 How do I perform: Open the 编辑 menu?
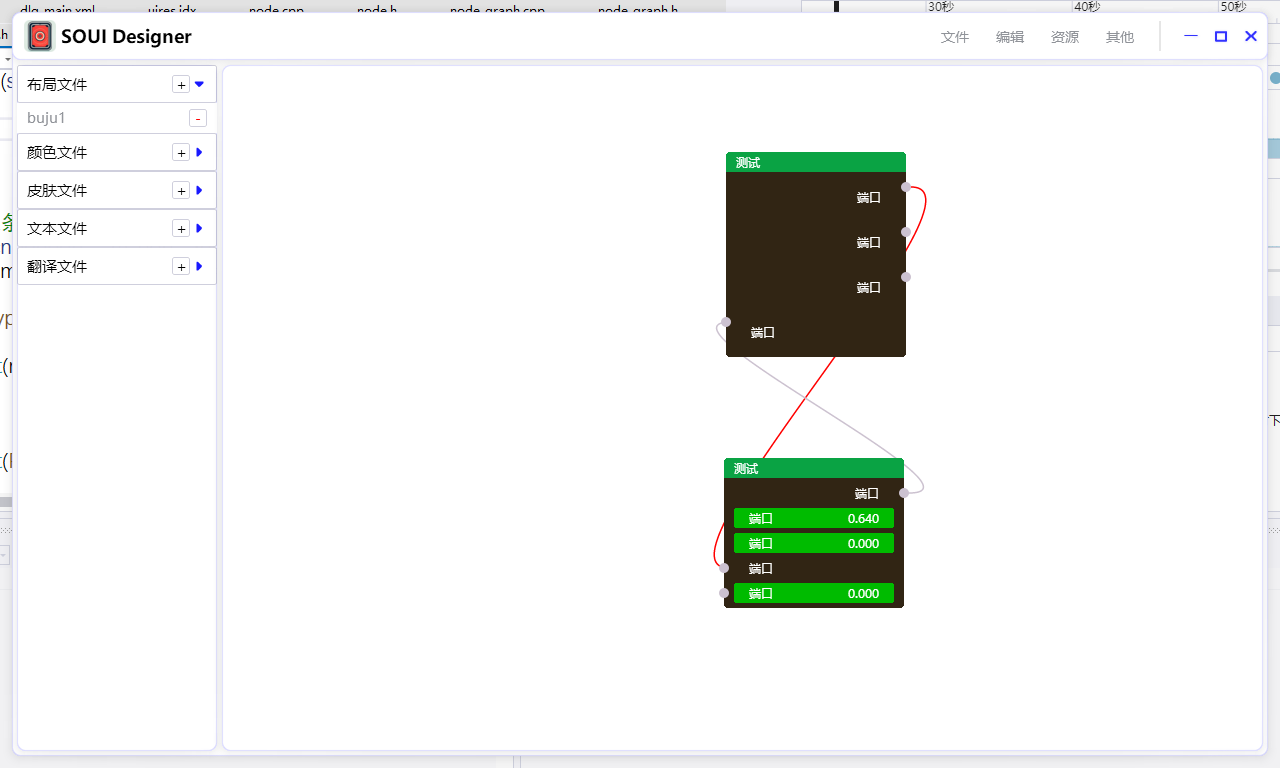pyautogui.click(x=1010, y=37)
